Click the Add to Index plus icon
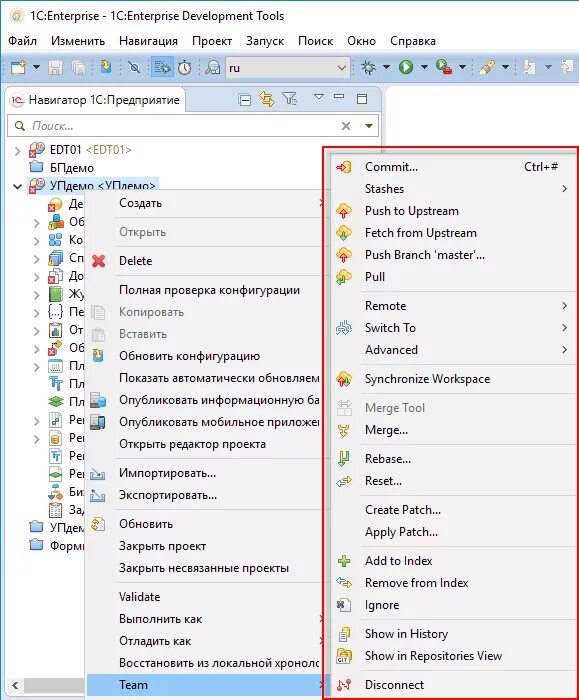 point(344,561)
